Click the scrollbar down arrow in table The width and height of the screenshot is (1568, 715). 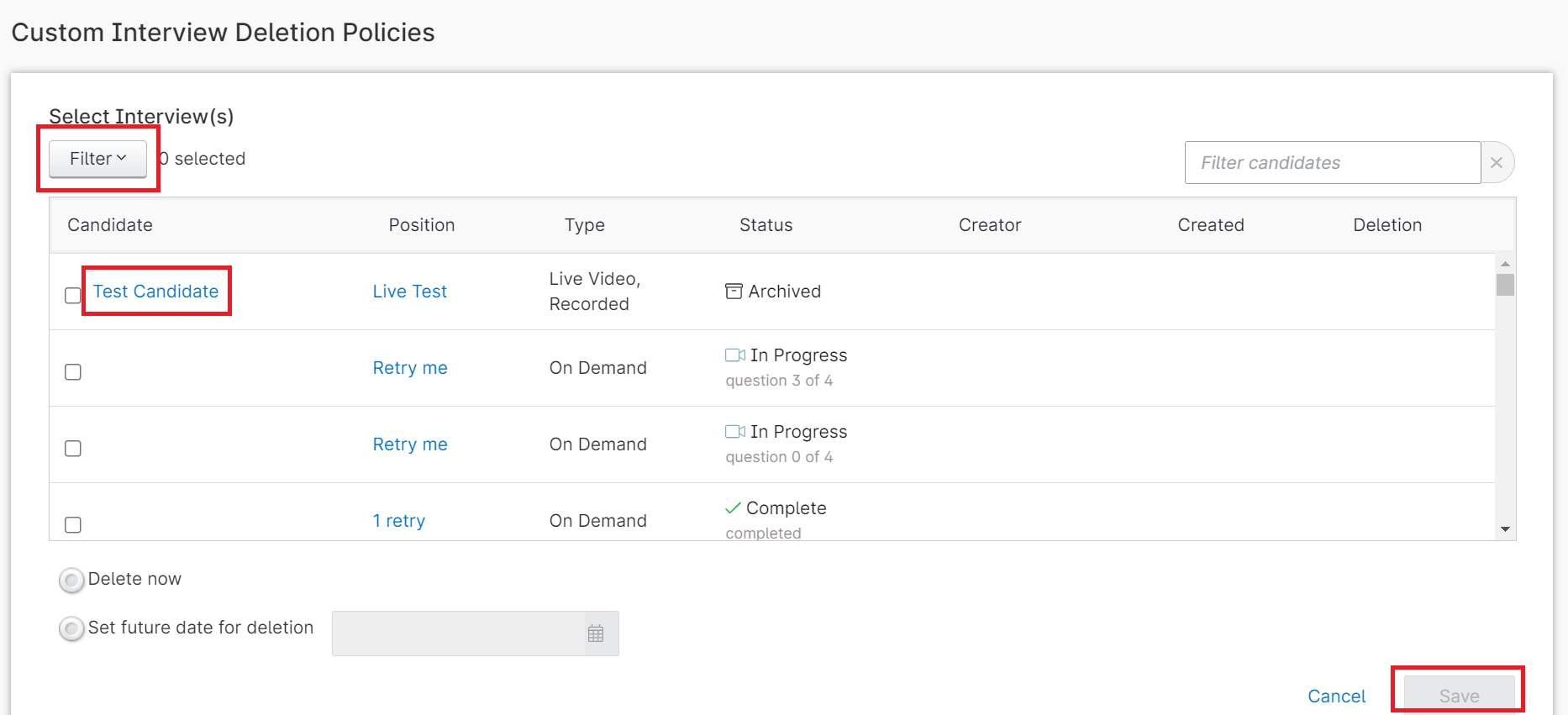1505,529
